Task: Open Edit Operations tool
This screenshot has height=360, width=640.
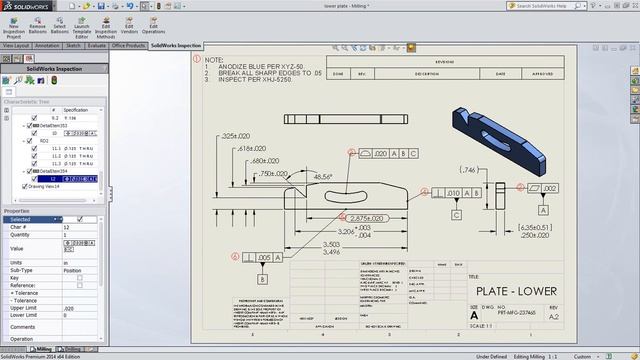Action: pos(153,26)
